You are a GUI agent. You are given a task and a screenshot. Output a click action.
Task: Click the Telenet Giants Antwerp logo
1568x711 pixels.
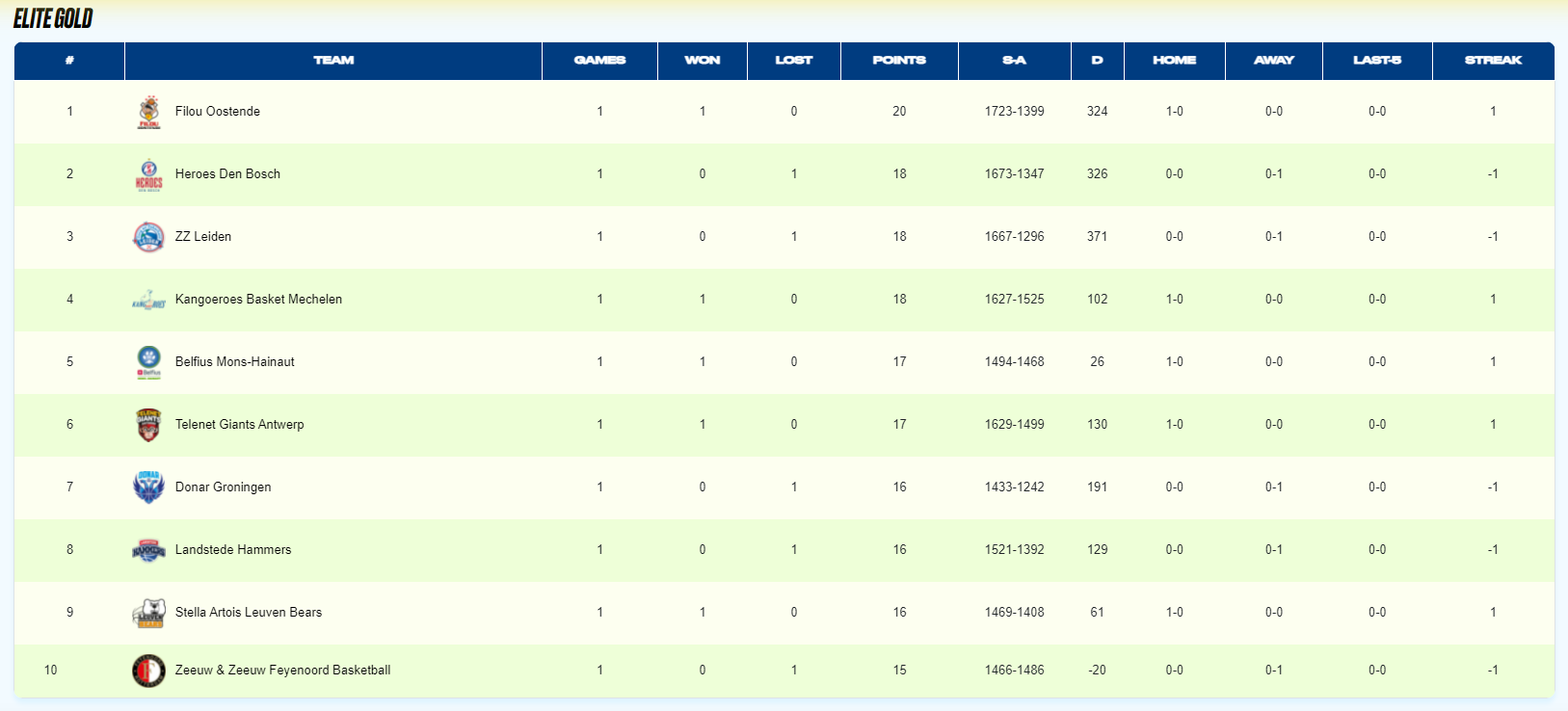click(148, 425)
